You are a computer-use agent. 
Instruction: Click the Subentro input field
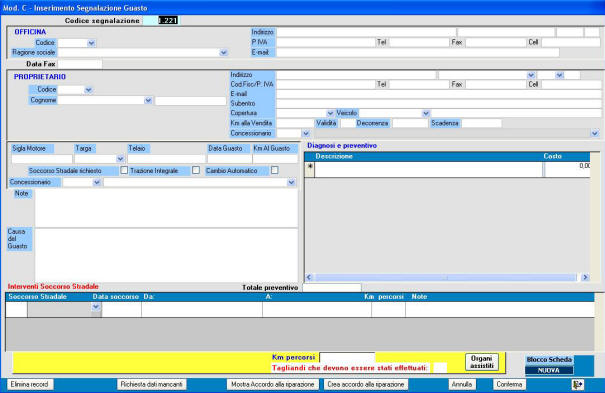tap(439, 104)
